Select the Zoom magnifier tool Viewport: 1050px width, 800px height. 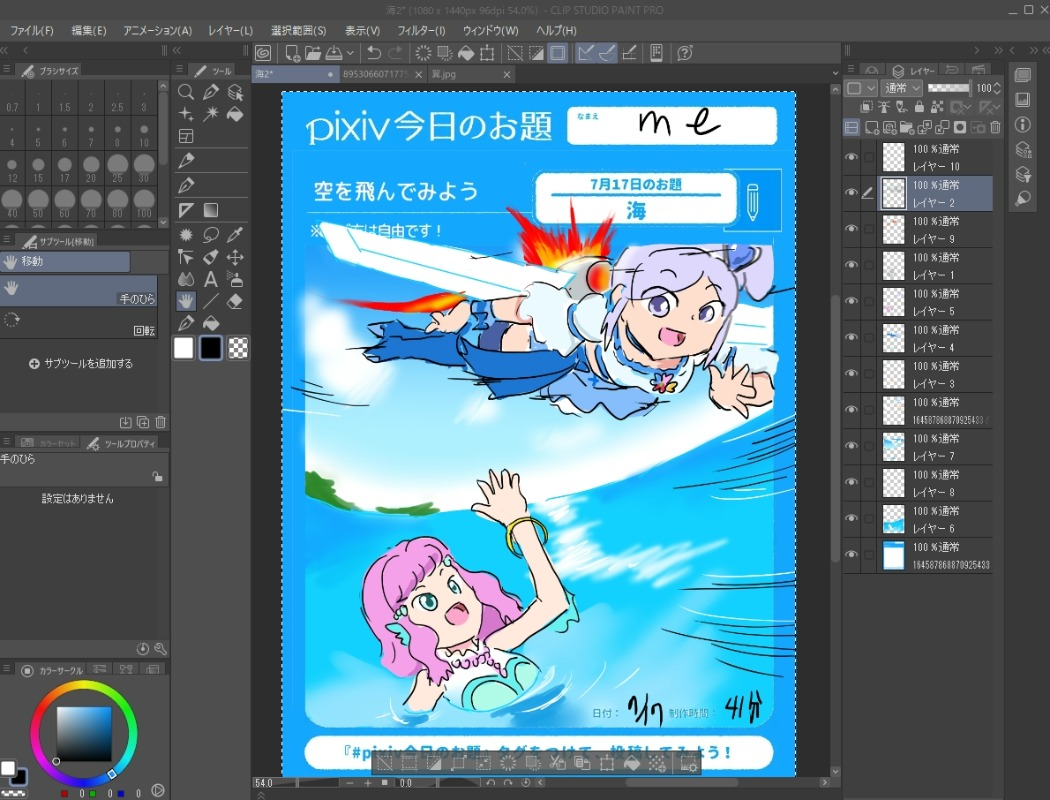(x=186, y=92)
